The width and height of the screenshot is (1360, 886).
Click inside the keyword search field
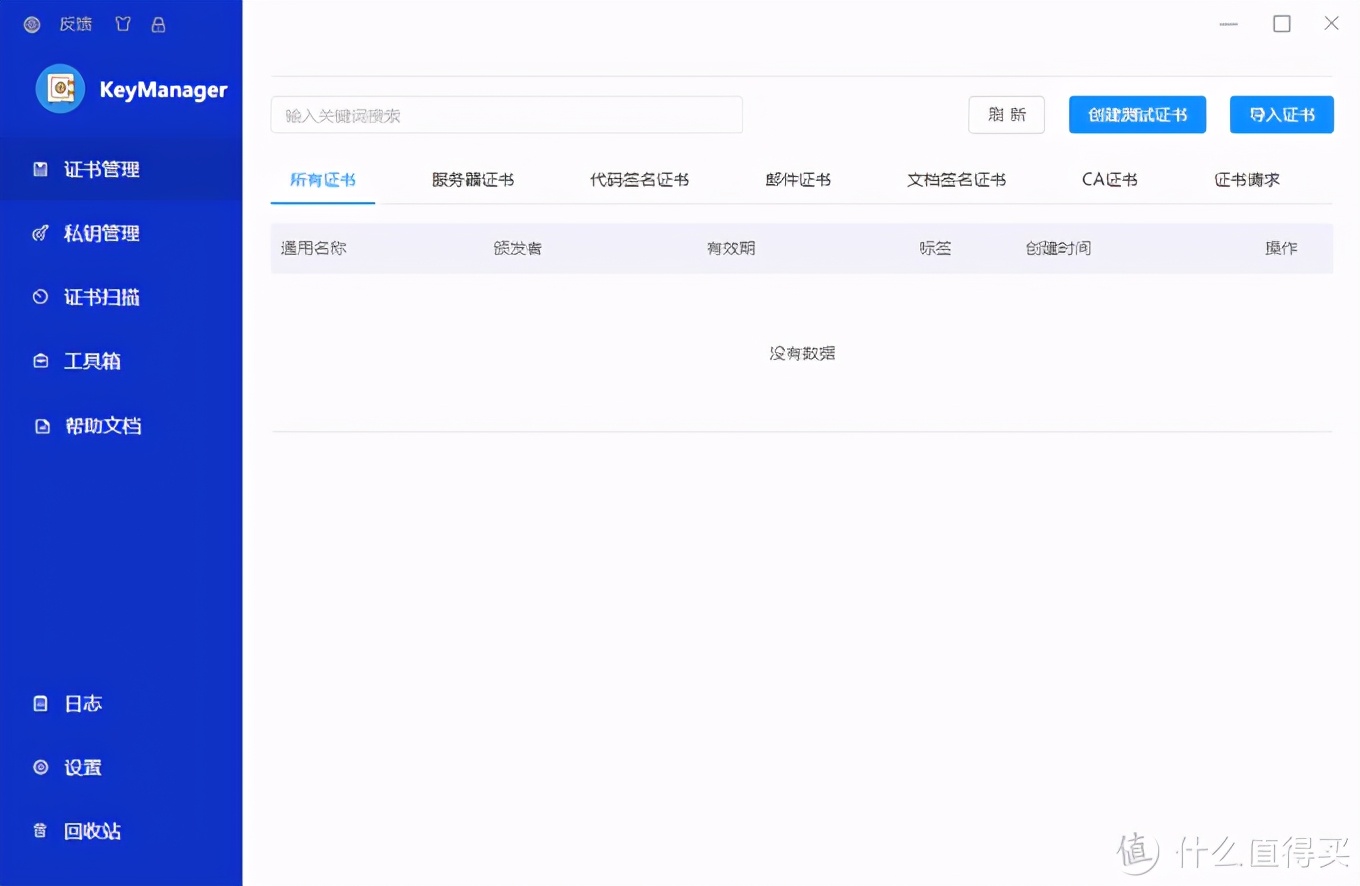(x=506, y=114)
